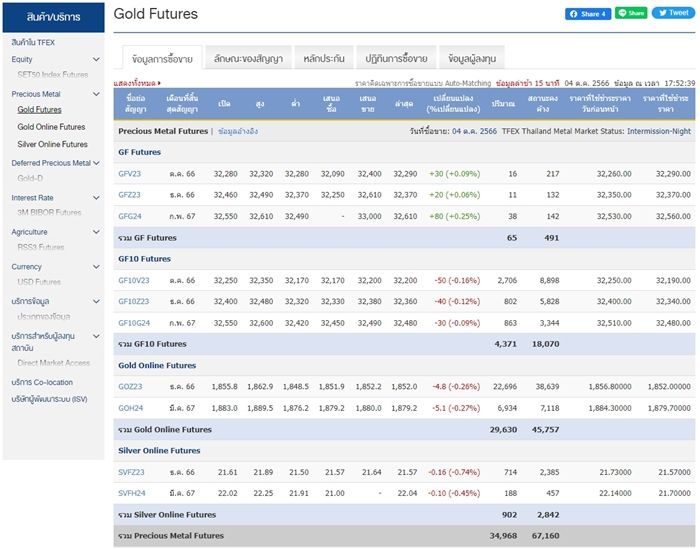This screenshot has width=700, height=549.
Task: Click the red 'แสดงทั้งหมด' arrow link
Action: tap(137, 83)
